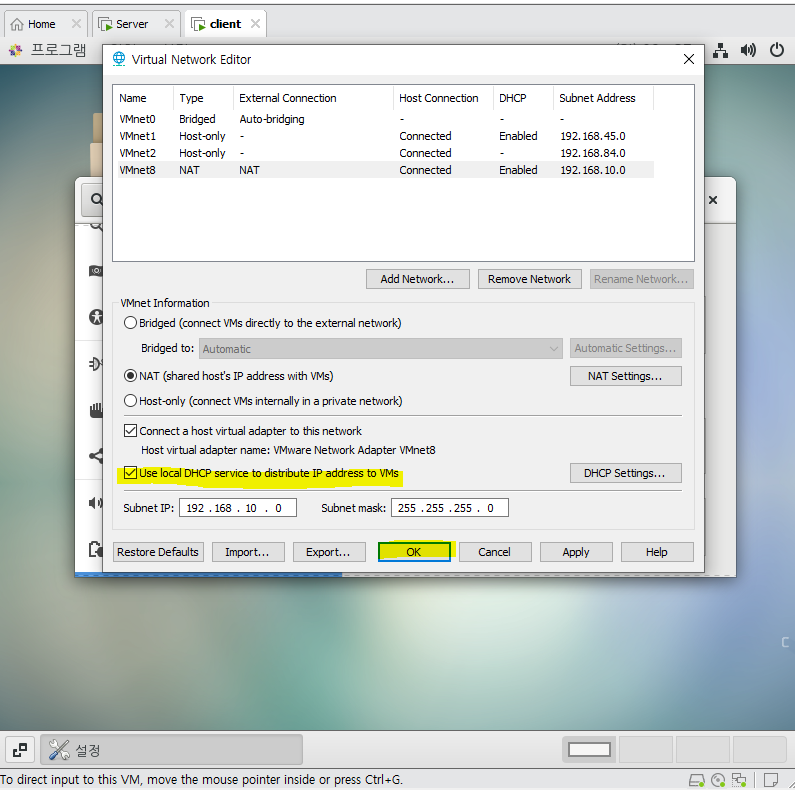Select the VMnet1 Host-only network row
Screen dimensions: 795x790
pyautogui.click(x=385, y=136)
